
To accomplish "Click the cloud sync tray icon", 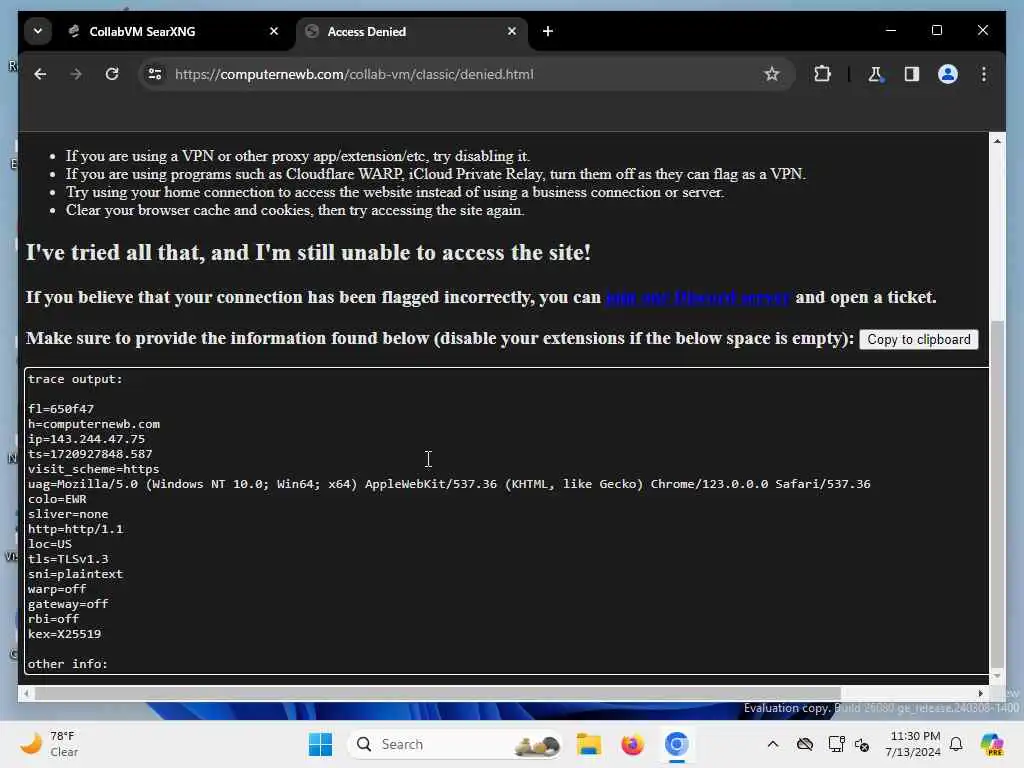I will (805, 744).
